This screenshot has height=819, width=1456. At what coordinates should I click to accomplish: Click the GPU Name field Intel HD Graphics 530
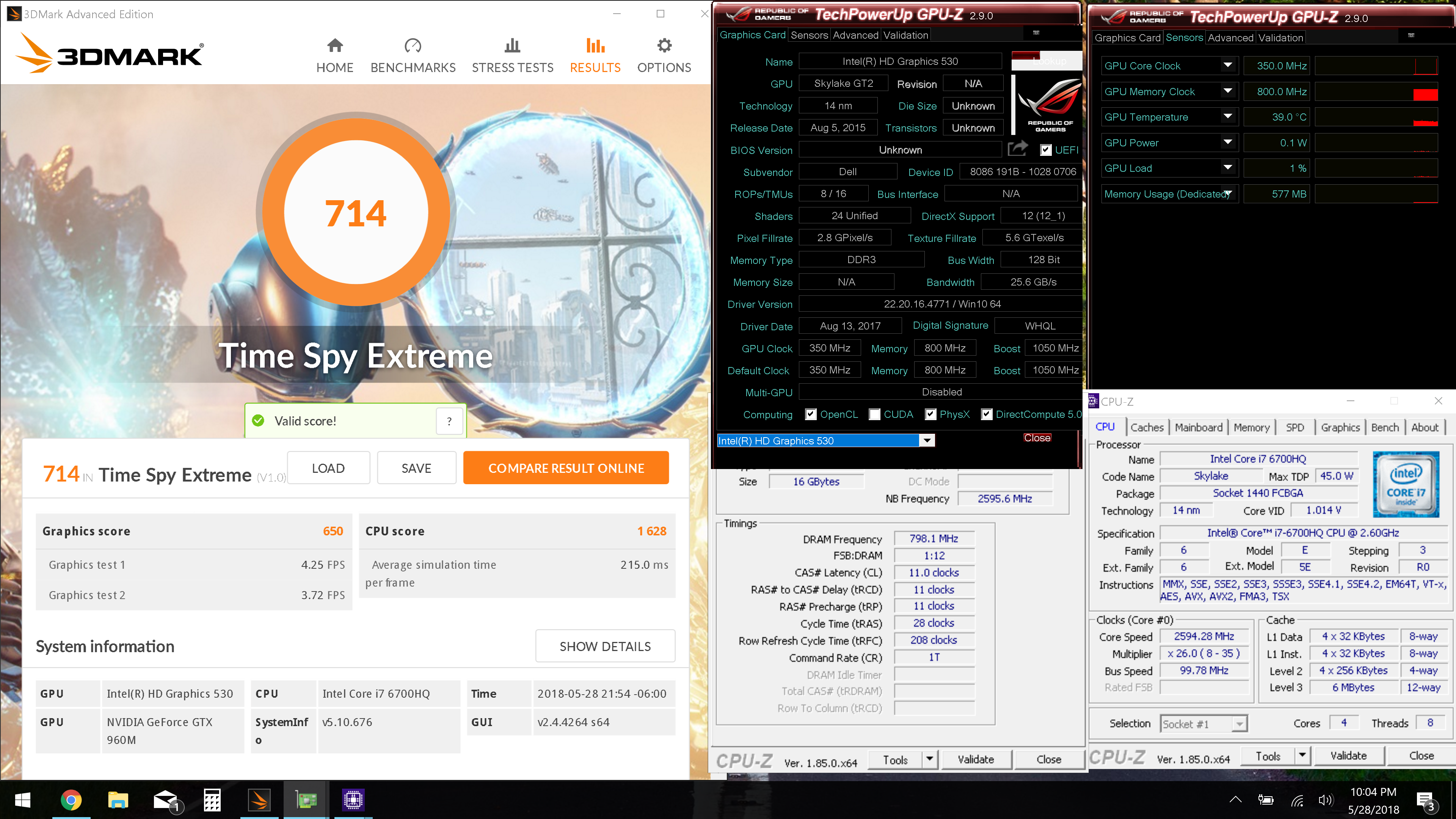[x=900, y=61]
